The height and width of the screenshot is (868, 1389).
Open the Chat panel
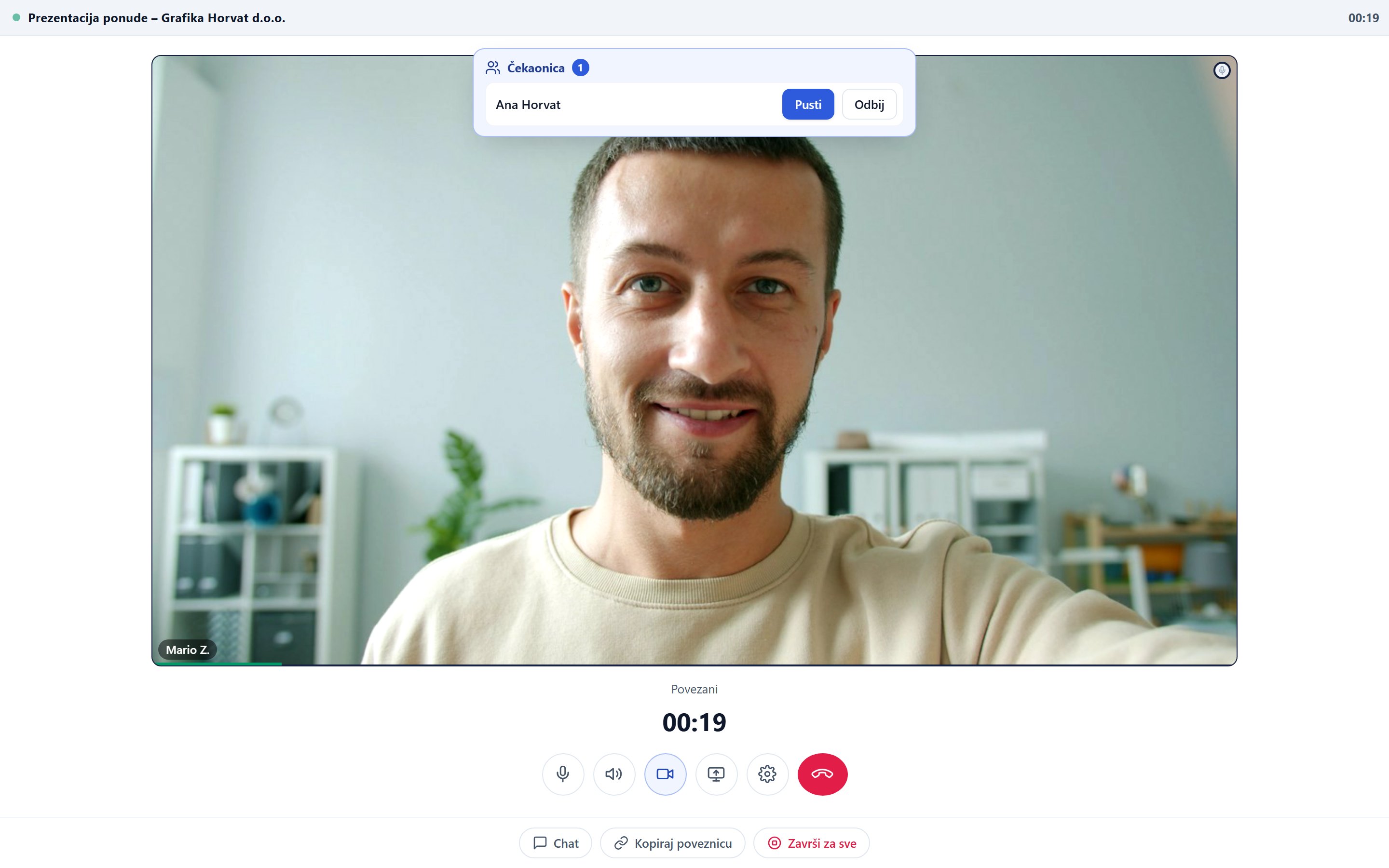[x=555, y=843]
